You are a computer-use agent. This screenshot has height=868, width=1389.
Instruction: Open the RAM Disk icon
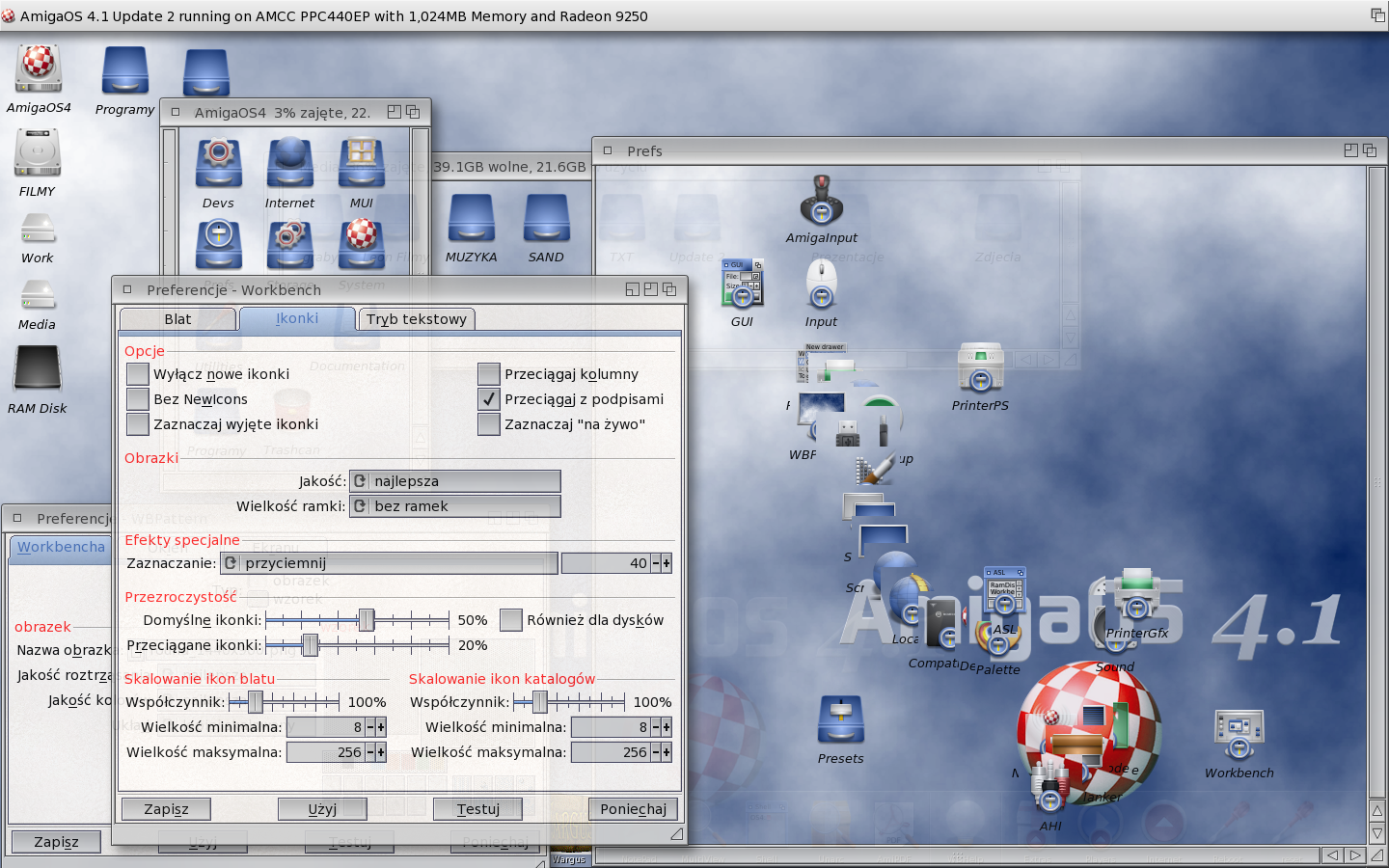(38, 368)
